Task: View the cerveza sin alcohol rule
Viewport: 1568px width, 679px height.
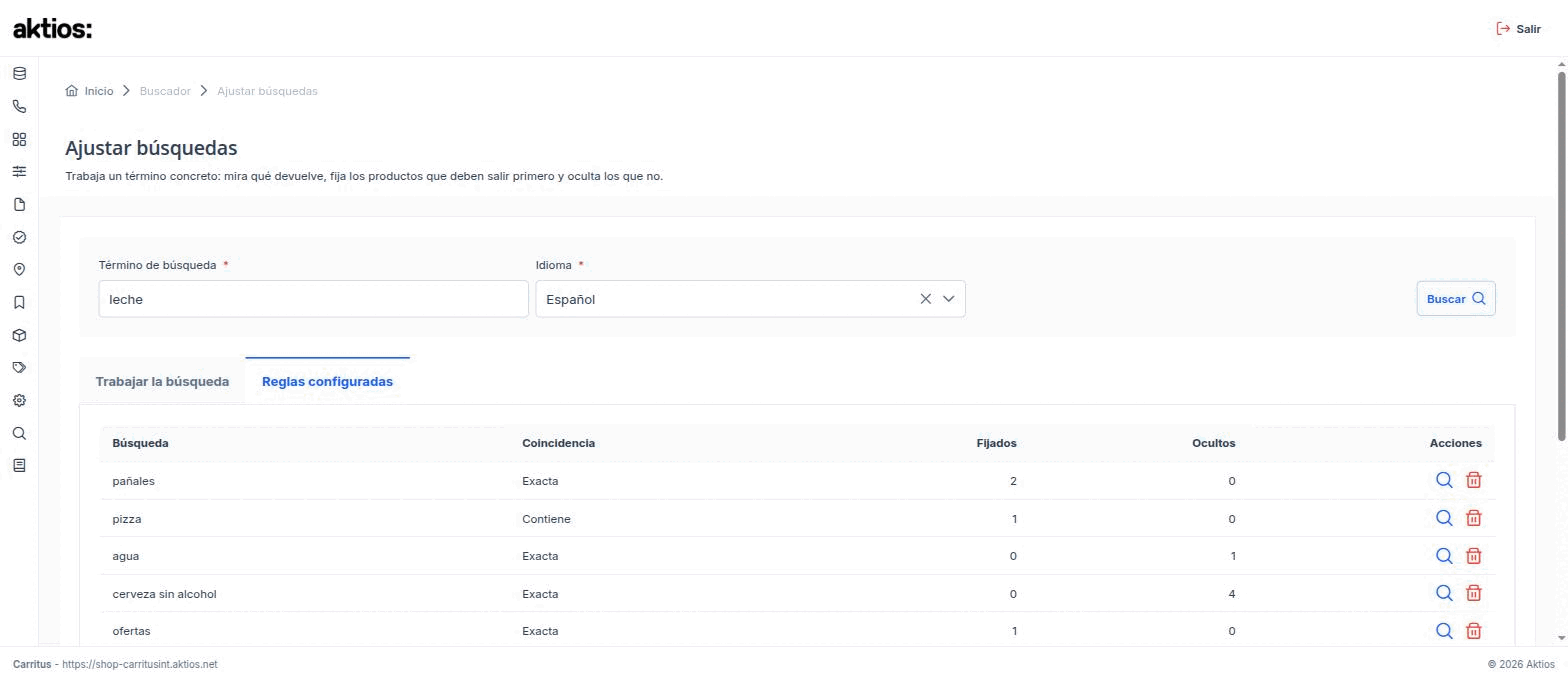Action: coord(1444,593)
